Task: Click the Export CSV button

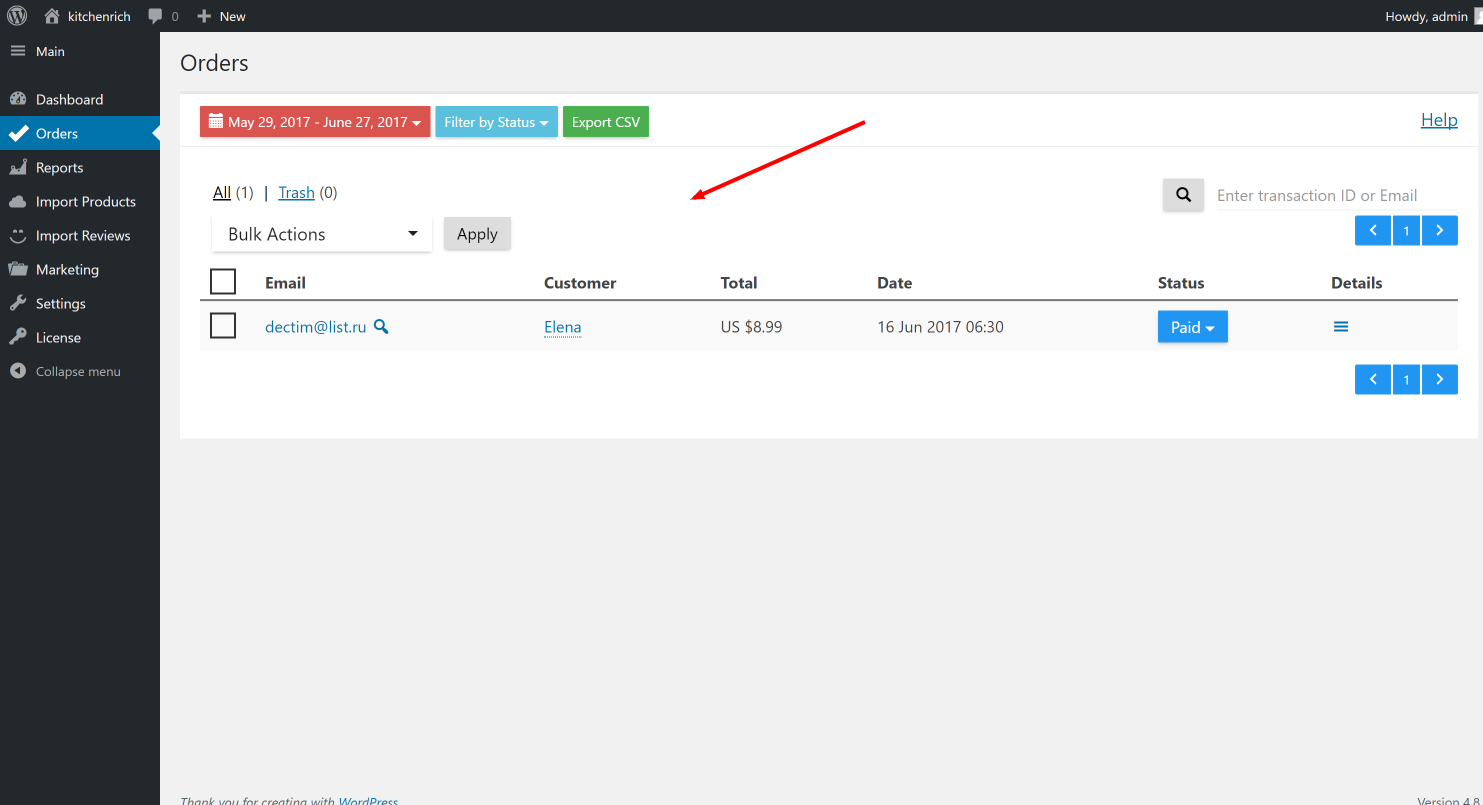Action: pyautogui.click(x=606, y=122)
